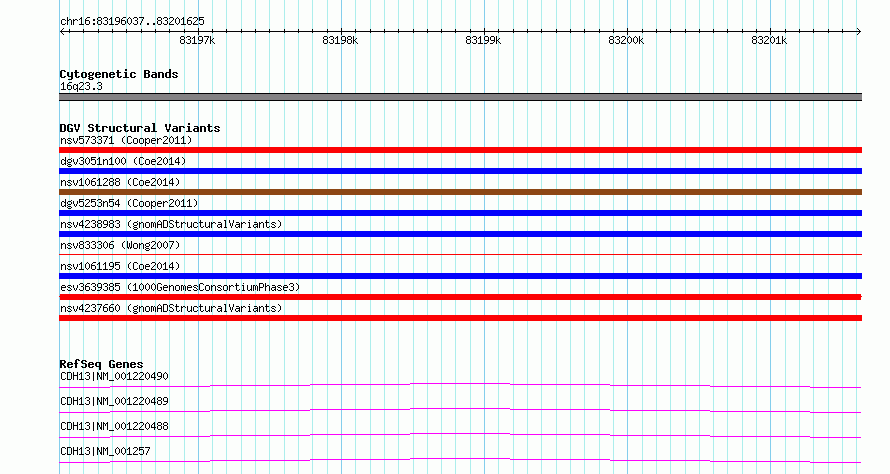This screenshot has height=474, width=890.
Task: Open variant dgv5253n54 (Cooper2011) label
Action: 129,203
